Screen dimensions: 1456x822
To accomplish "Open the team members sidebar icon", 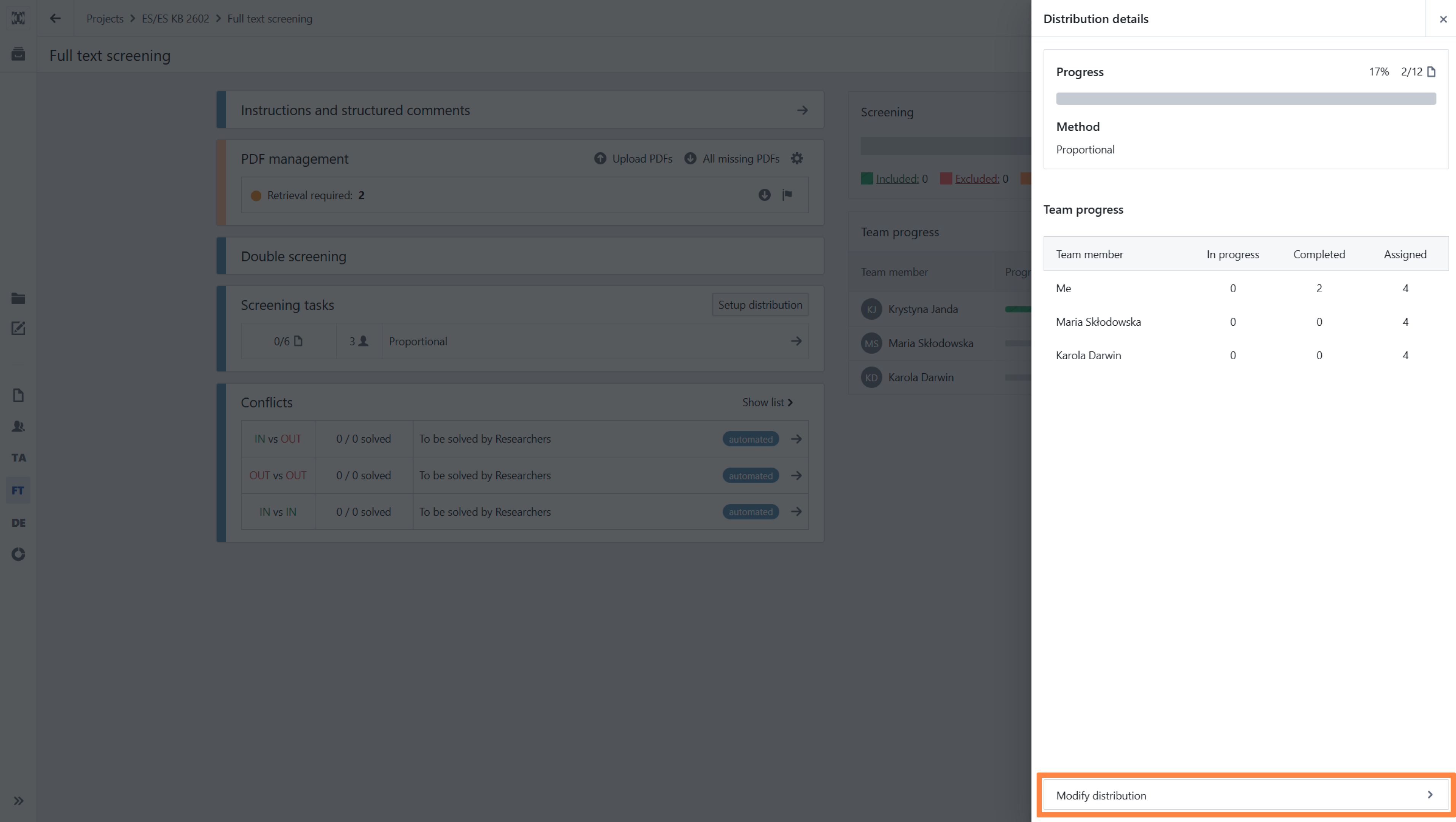I will coord(18,426).
